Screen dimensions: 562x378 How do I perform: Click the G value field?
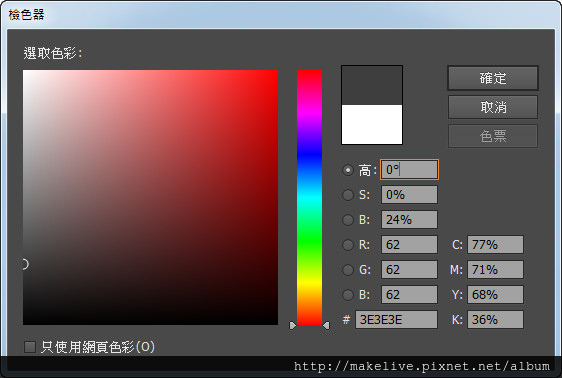click(409, 269)
